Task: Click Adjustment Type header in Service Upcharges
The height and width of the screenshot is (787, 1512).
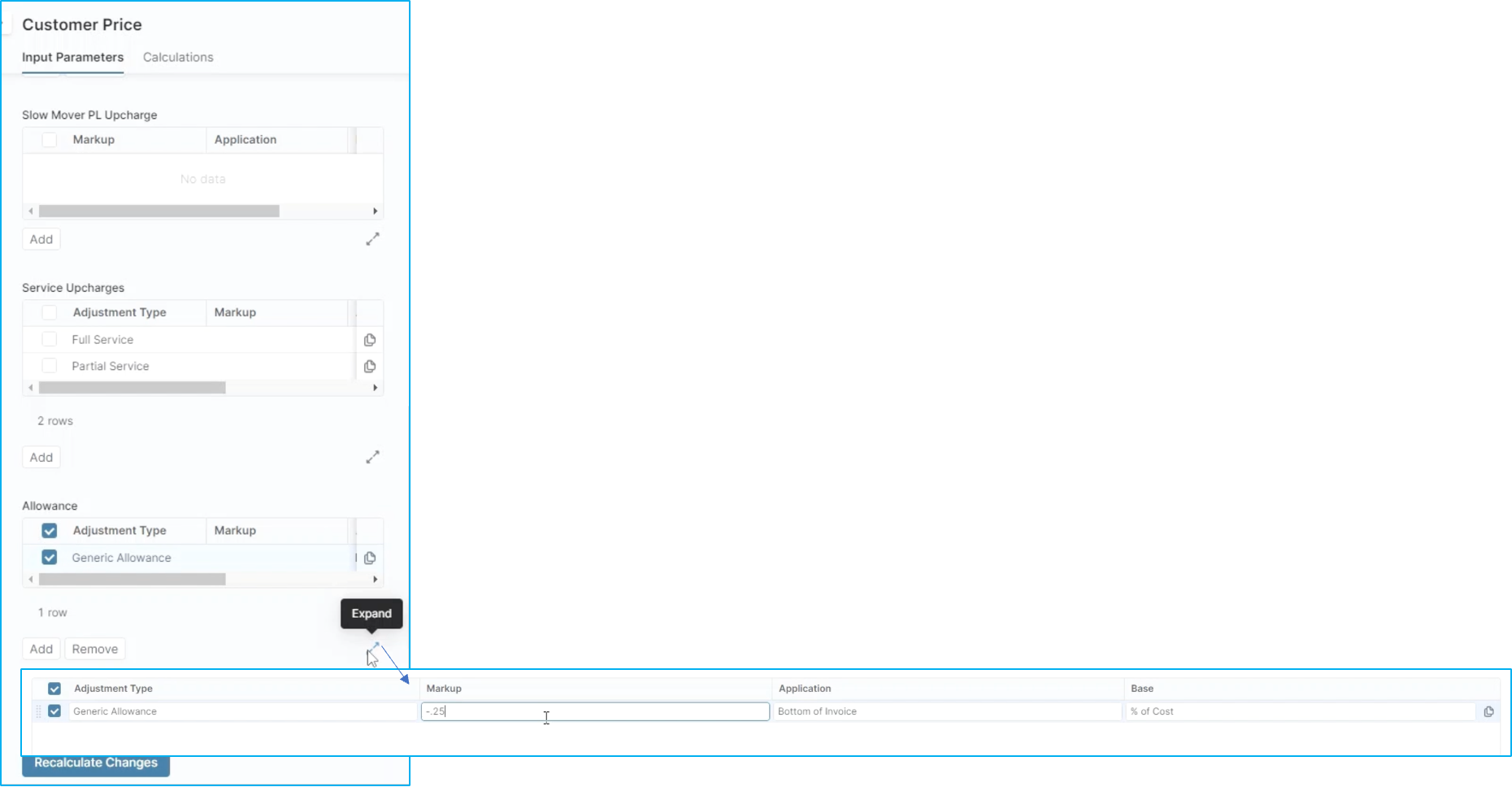Action: (119, 312)
